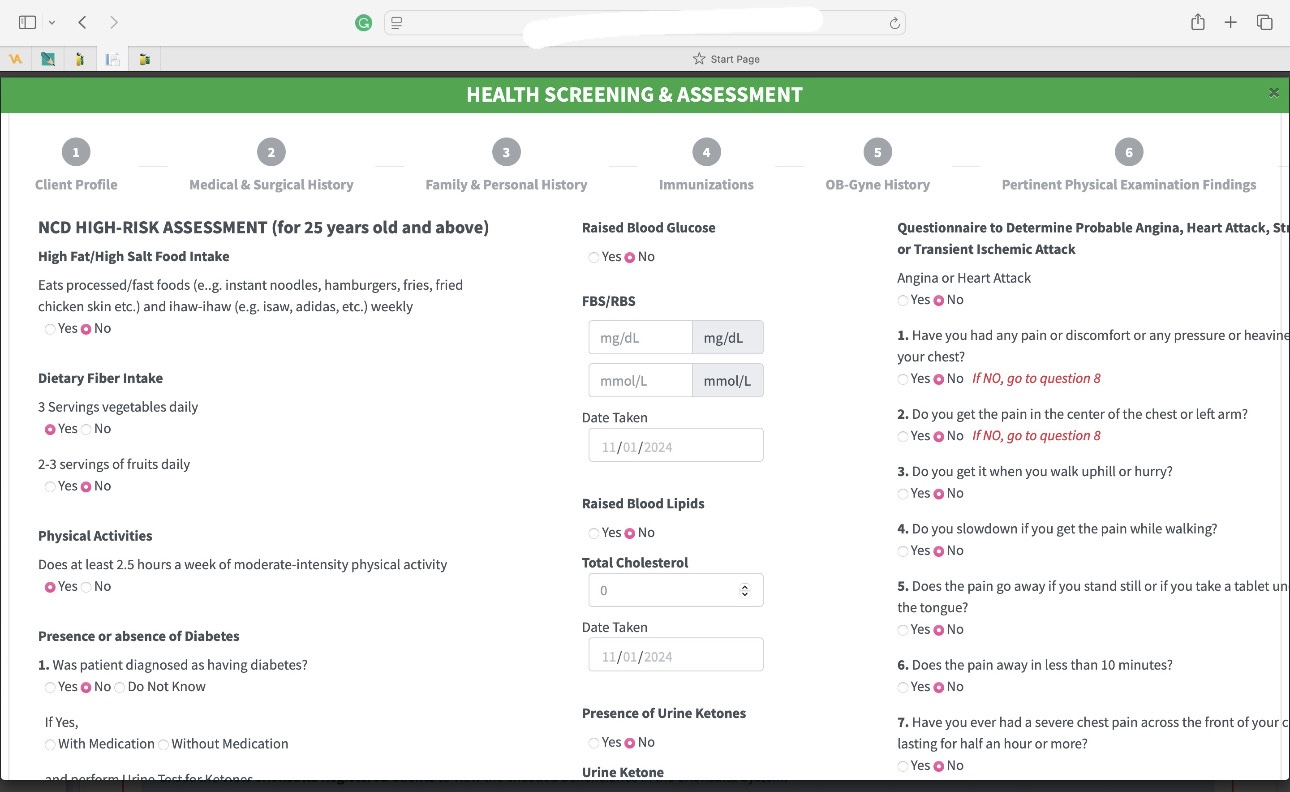
Task: Use the Total Cholesterol stepper arrows
Action: [x=744, y=591]
